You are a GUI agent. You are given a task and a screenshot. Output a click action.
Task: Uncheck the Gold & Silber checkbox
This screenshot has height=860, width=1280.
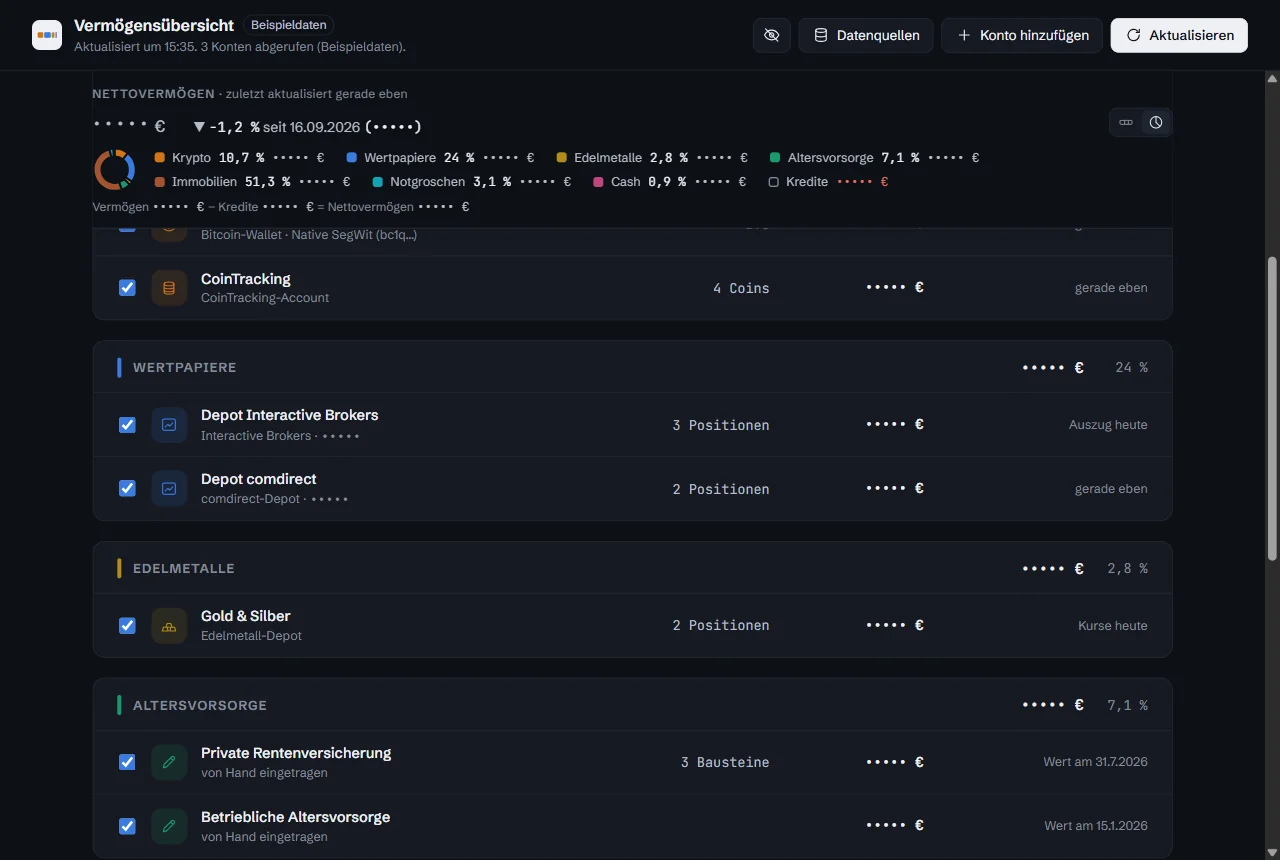tap(127, 626)
